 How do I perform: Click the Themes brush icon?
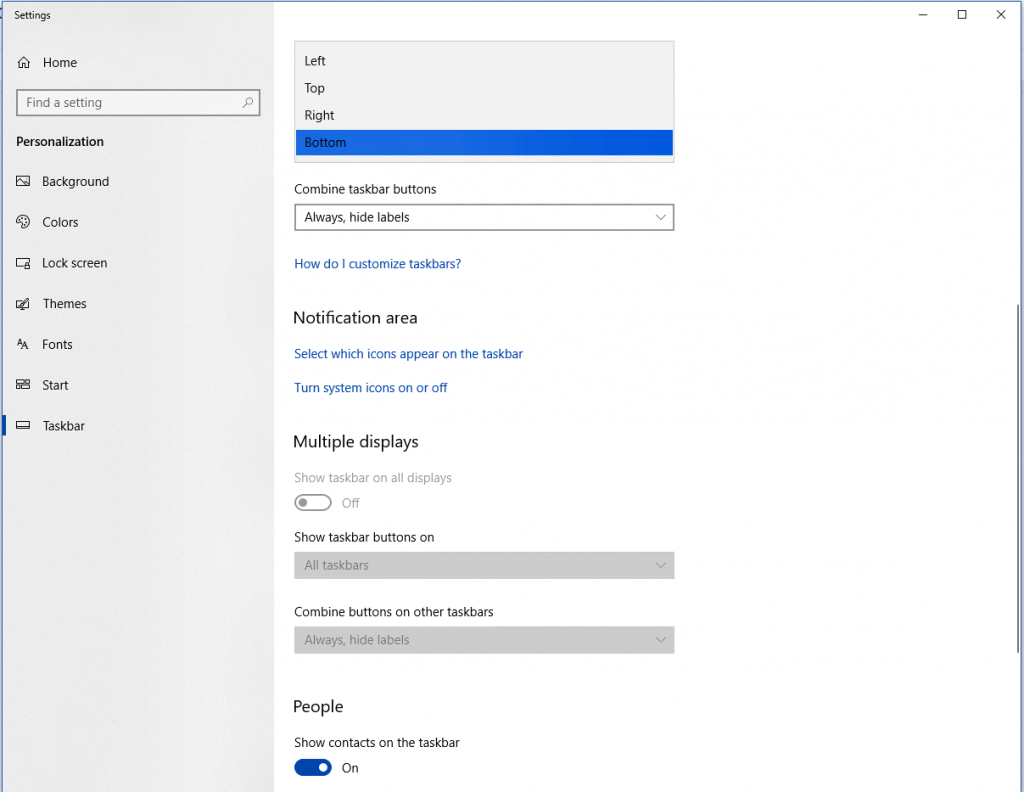pyautogui.click(x=23, y=304)
